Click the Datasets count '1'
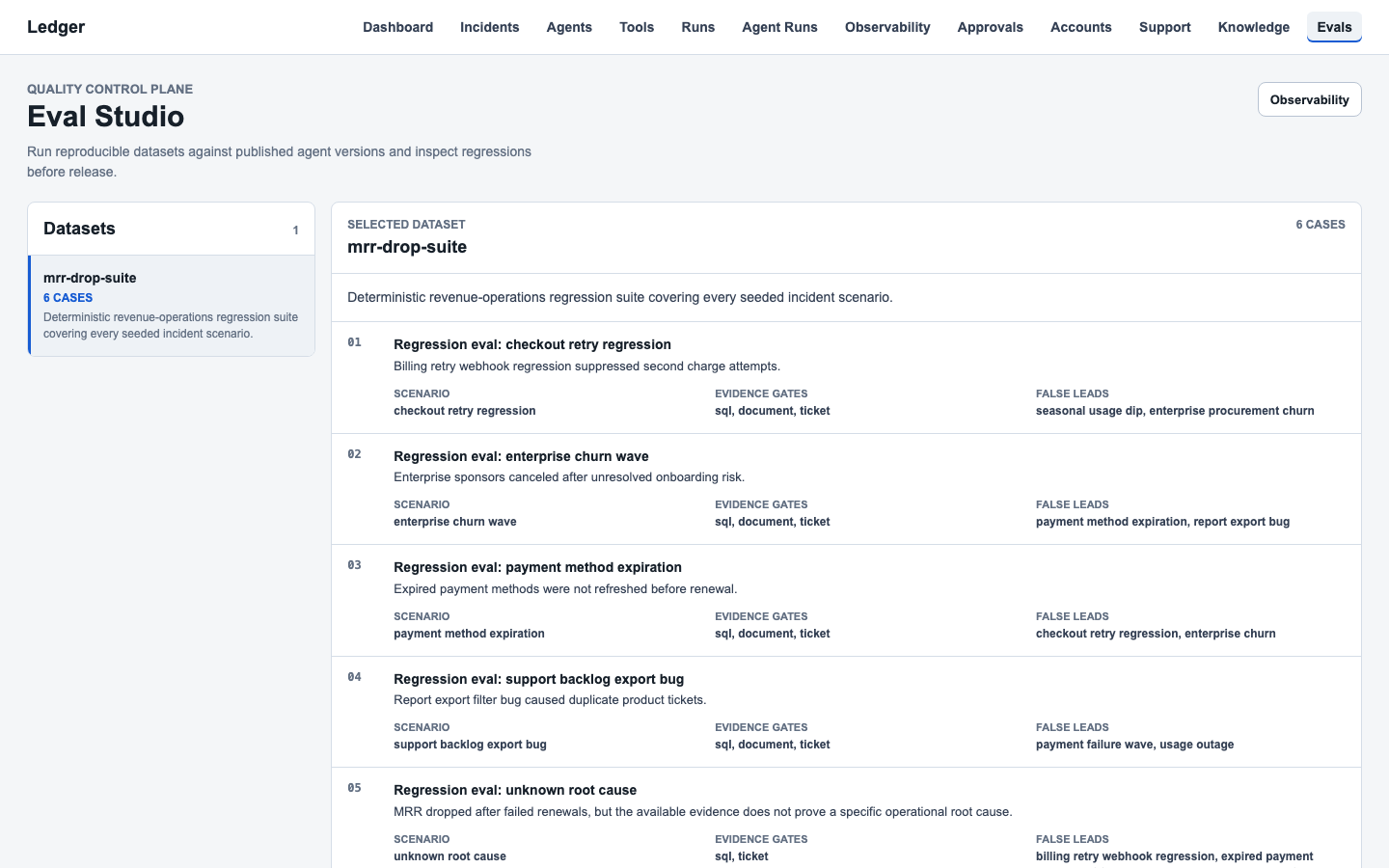 (295, 231)
